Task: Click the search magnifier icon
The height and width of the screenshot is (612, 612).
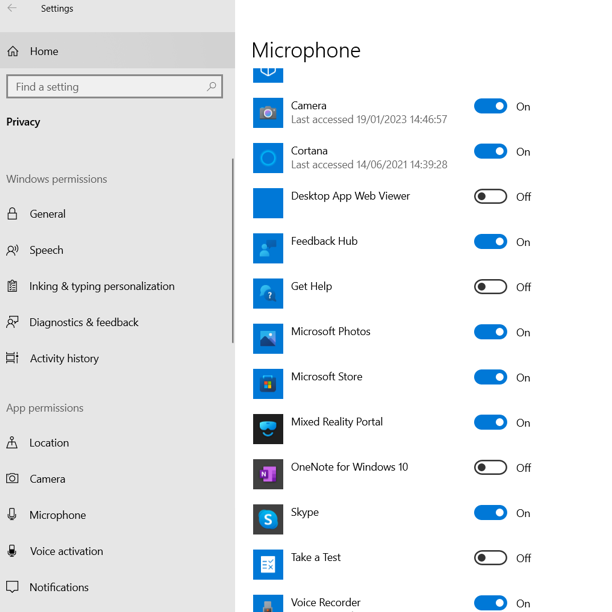Action: pos(212,86)
